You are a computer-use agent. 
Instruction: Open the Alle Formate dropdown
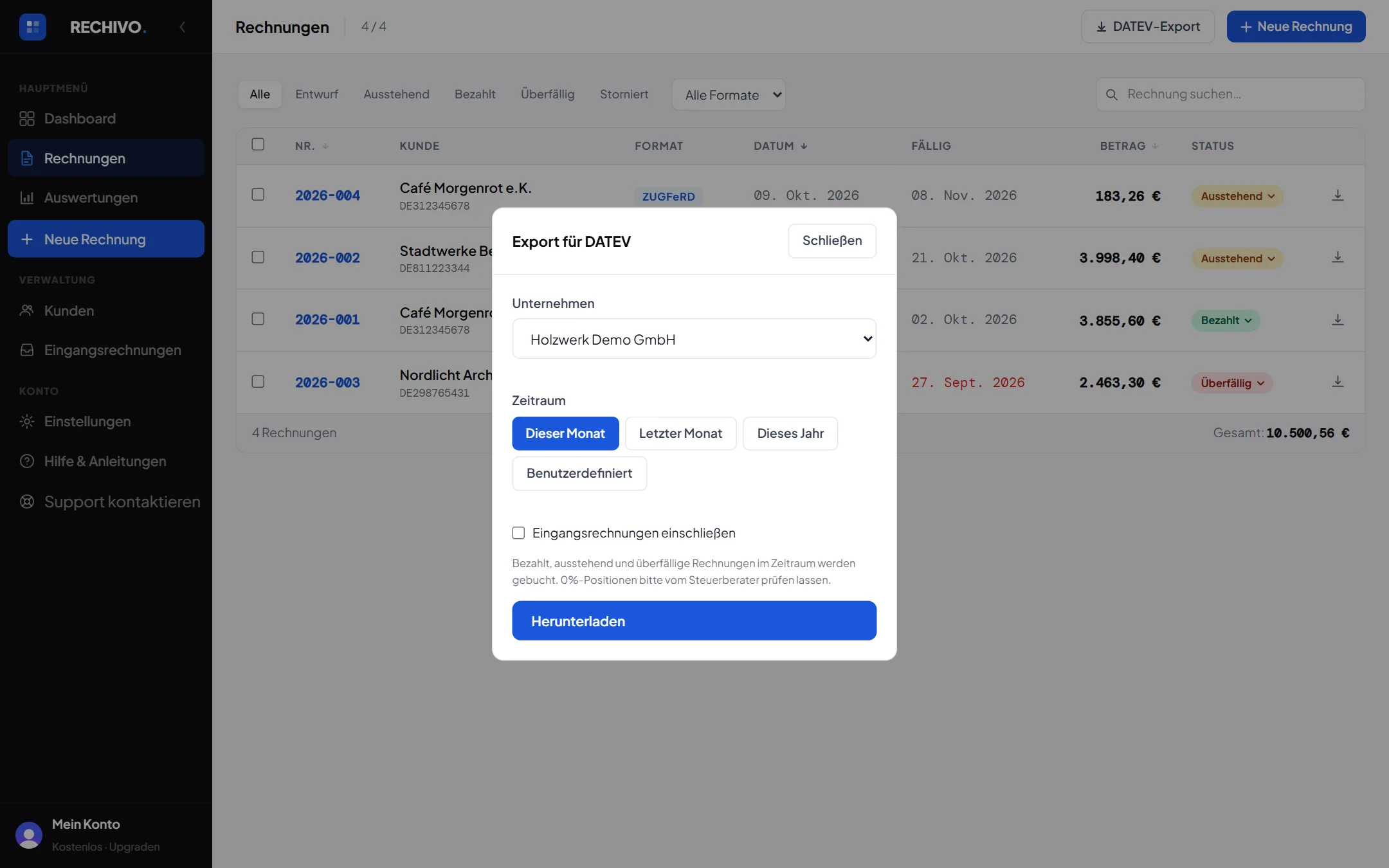click(x=729, y=95)
